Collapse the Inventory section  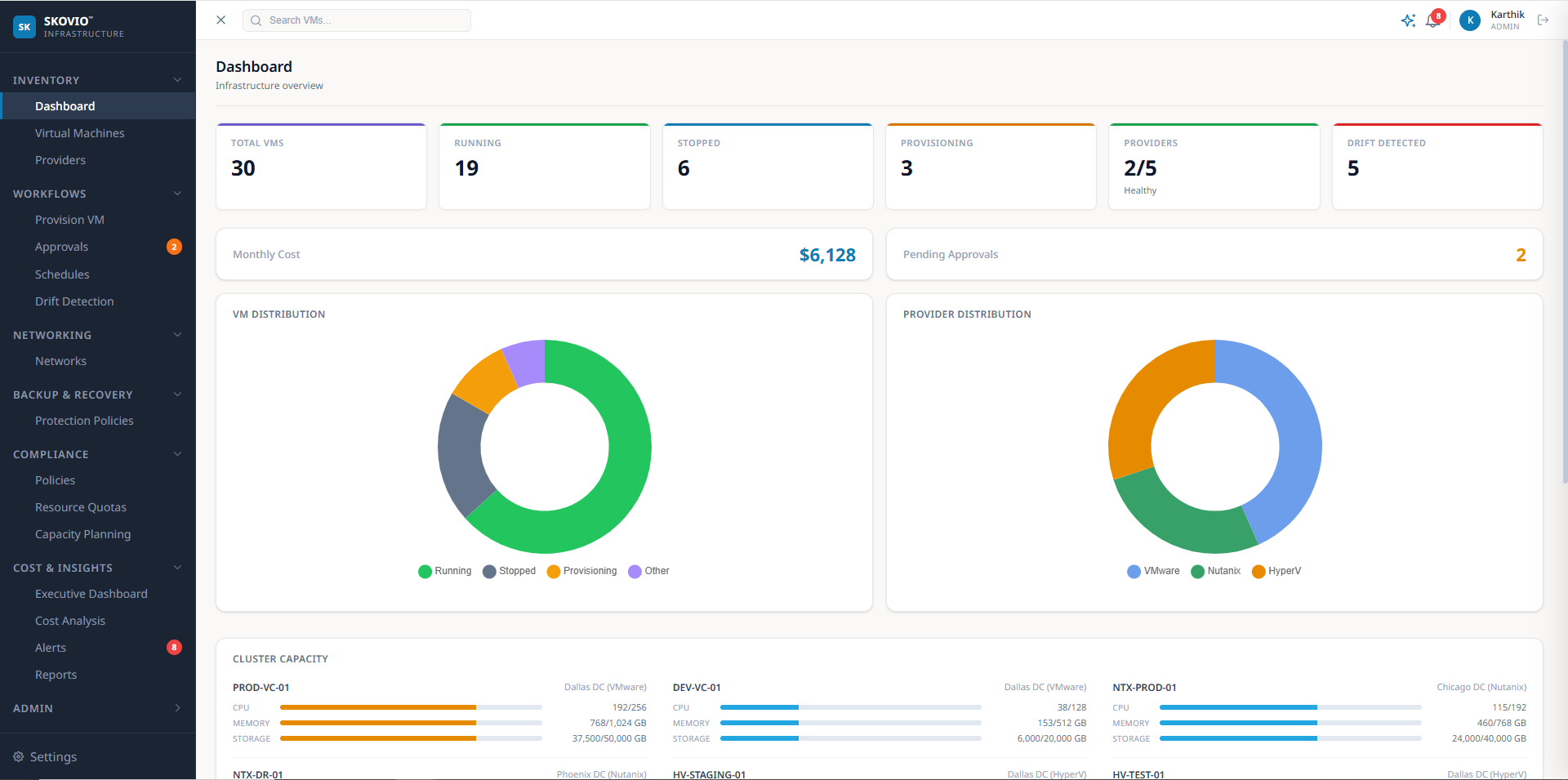pyautogui.click(x=177, y=80)
